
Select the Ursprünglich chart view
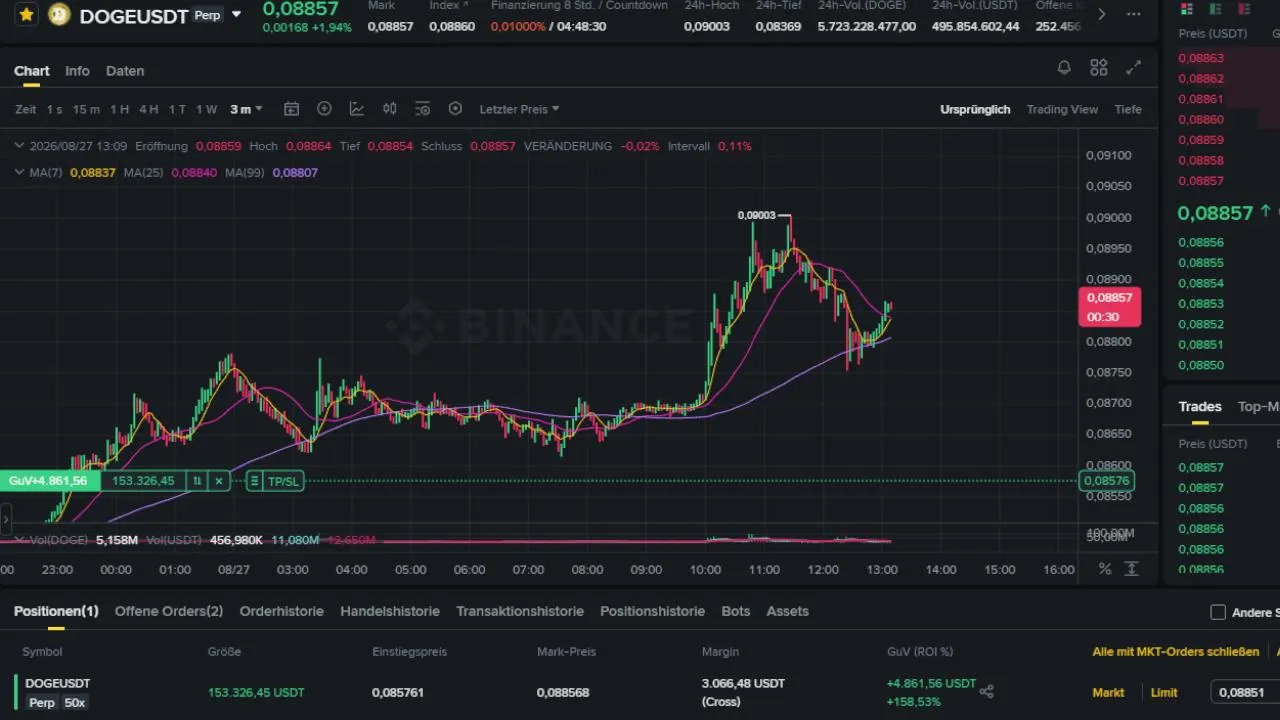pos(975,109)
